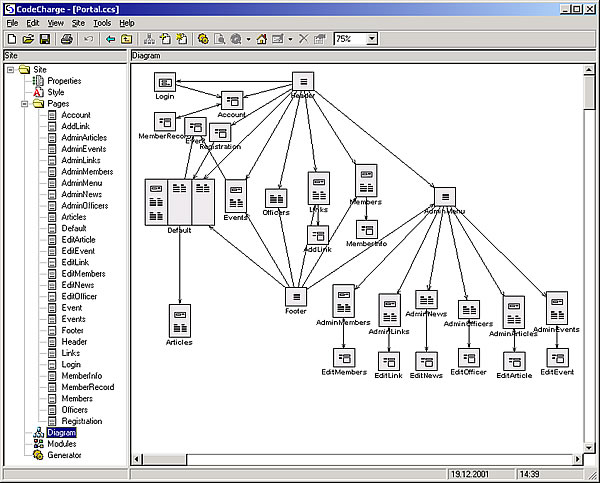Open the Site menu
The image size is (600, 483).
77,22
